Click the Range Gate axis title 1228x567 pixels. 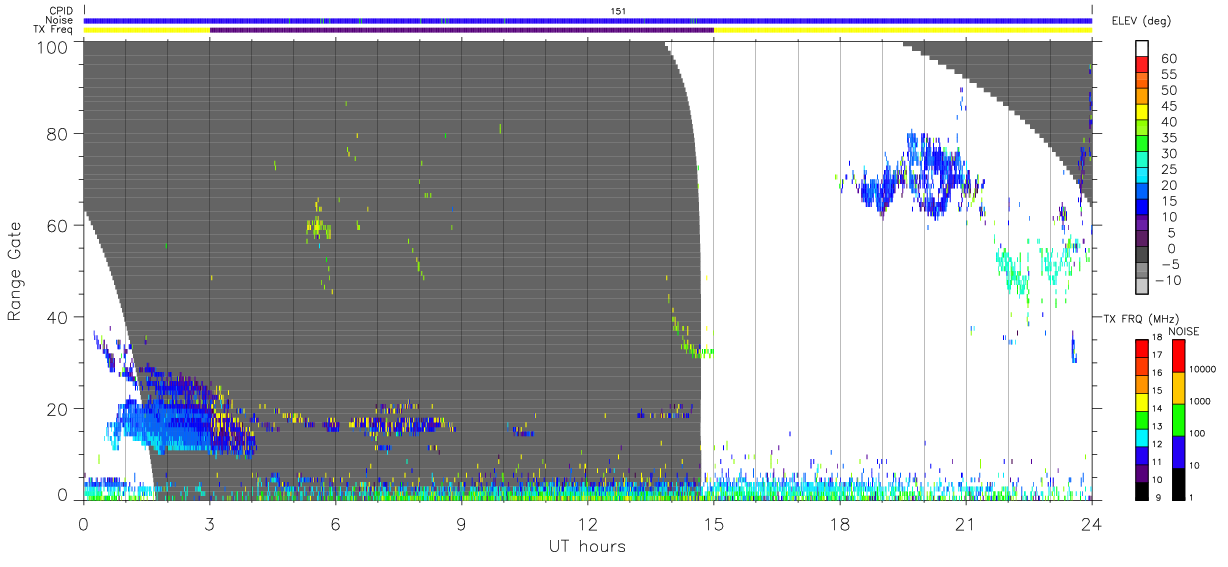pos(16,272)
